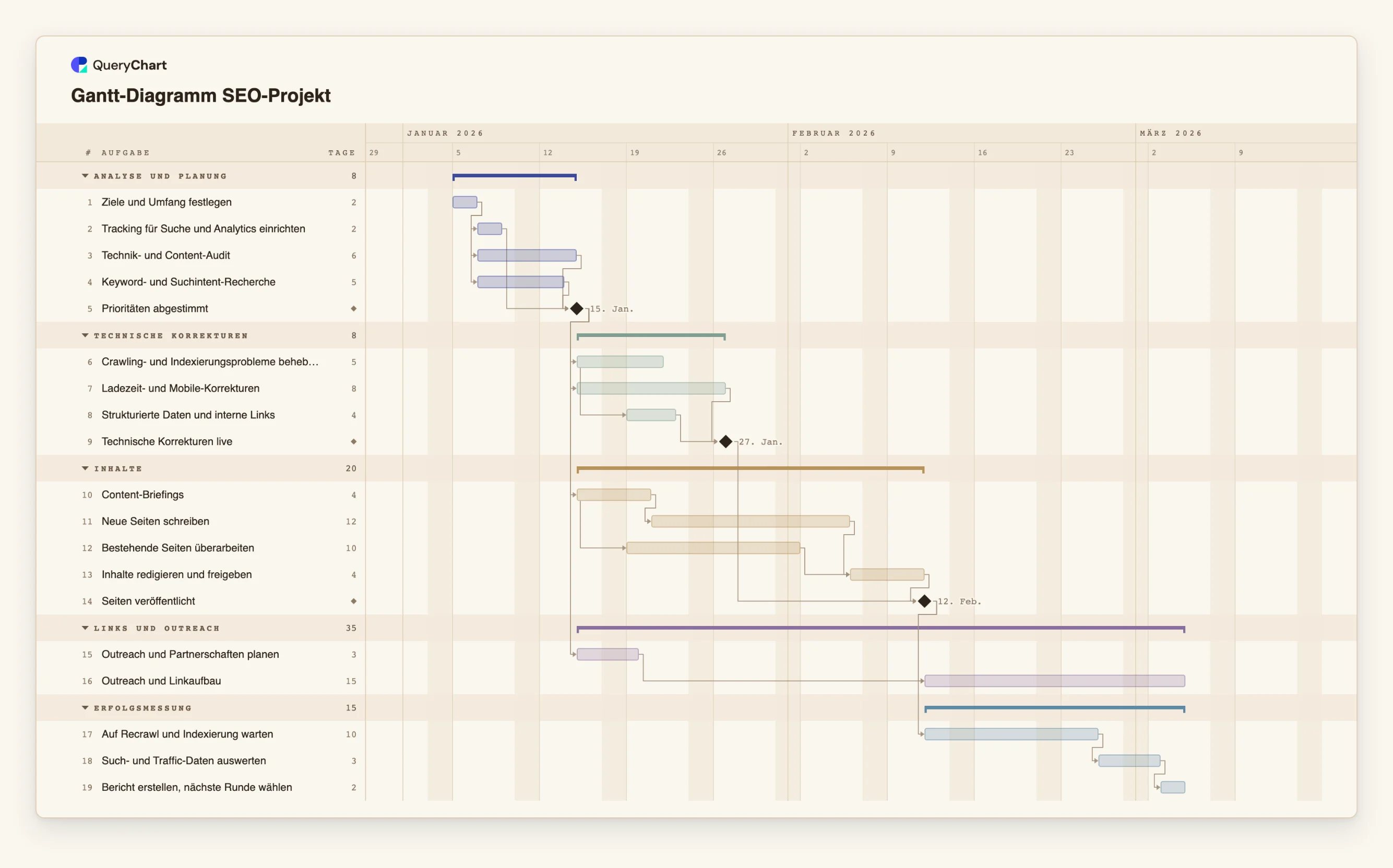Viewport: 1393px width, 868px height.
Task: Click the milestone icon in Technische Korrekturen live row
Action: 354,441
